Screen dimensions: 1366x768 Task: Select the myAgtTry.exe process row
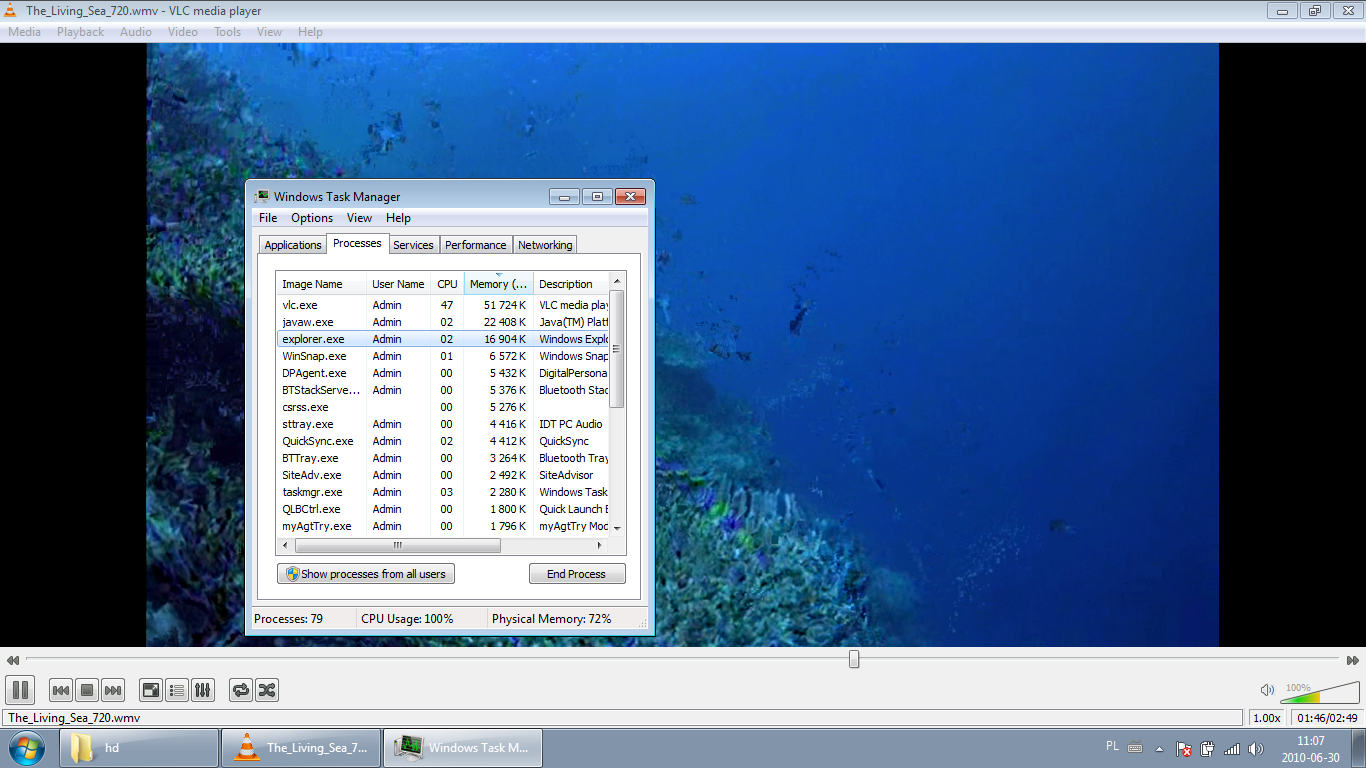click(x=443, y=526)
